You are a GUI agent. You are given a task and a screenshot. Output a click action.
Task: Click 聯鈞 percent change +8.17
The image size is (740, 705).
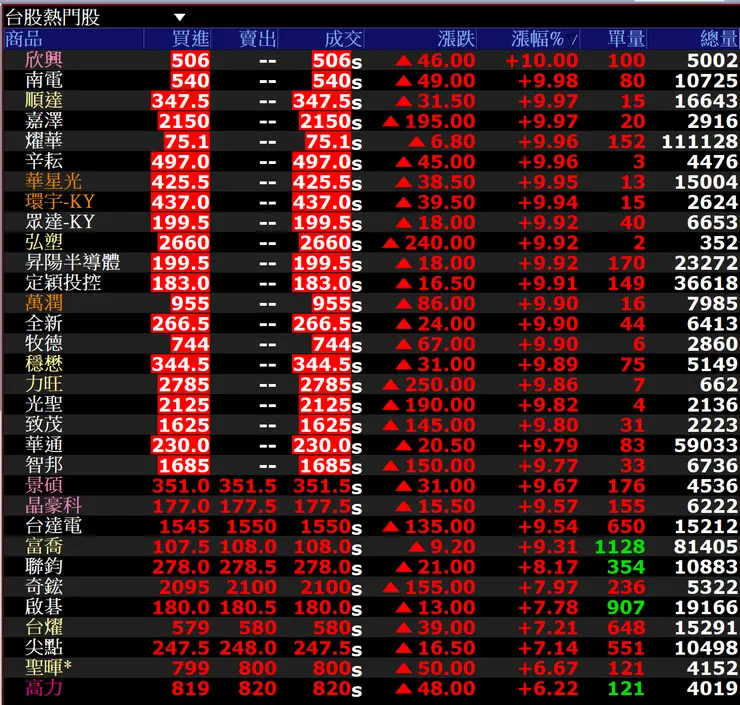tap(548, 567)
